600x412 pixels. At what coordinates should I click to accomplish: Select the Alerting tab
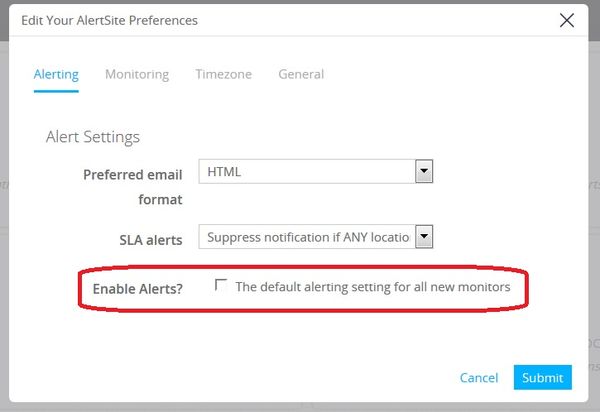[x=56, y=74]
